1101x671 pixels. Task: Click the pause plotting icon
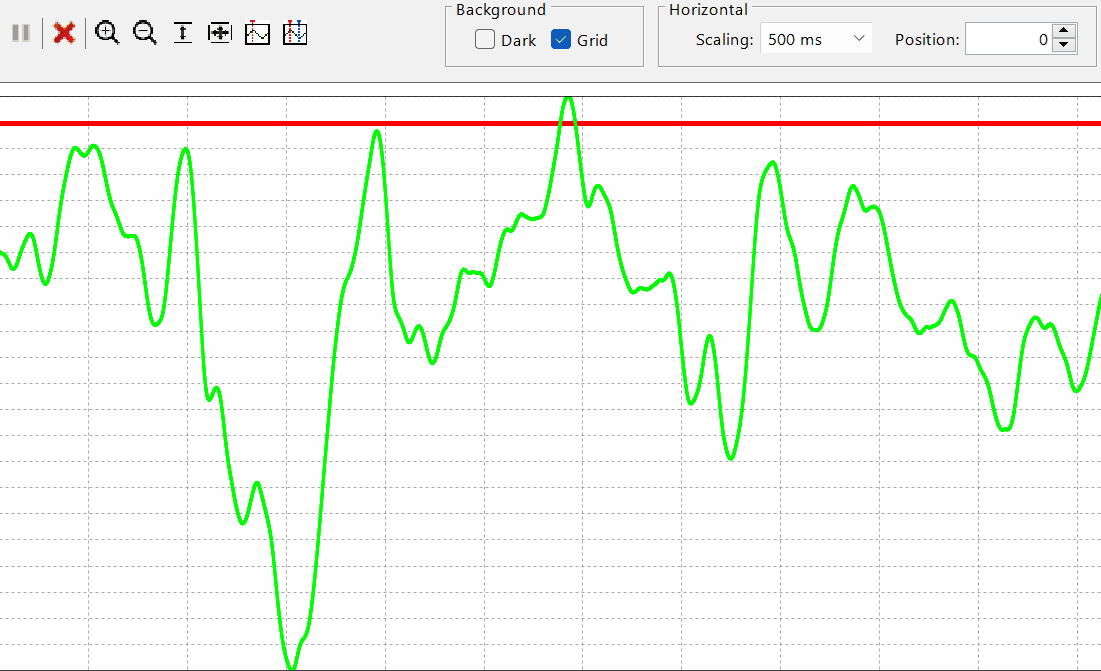pos(20,33)
